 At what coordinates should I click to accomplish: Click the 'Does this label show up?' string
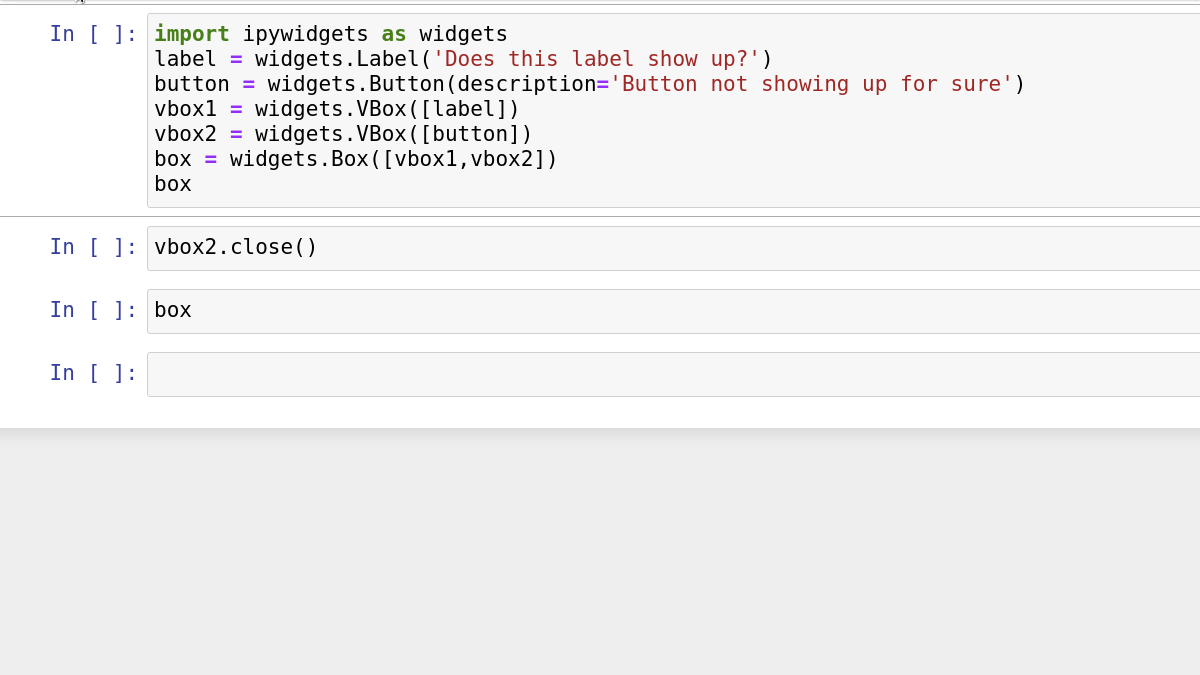(x=597, y=58)
